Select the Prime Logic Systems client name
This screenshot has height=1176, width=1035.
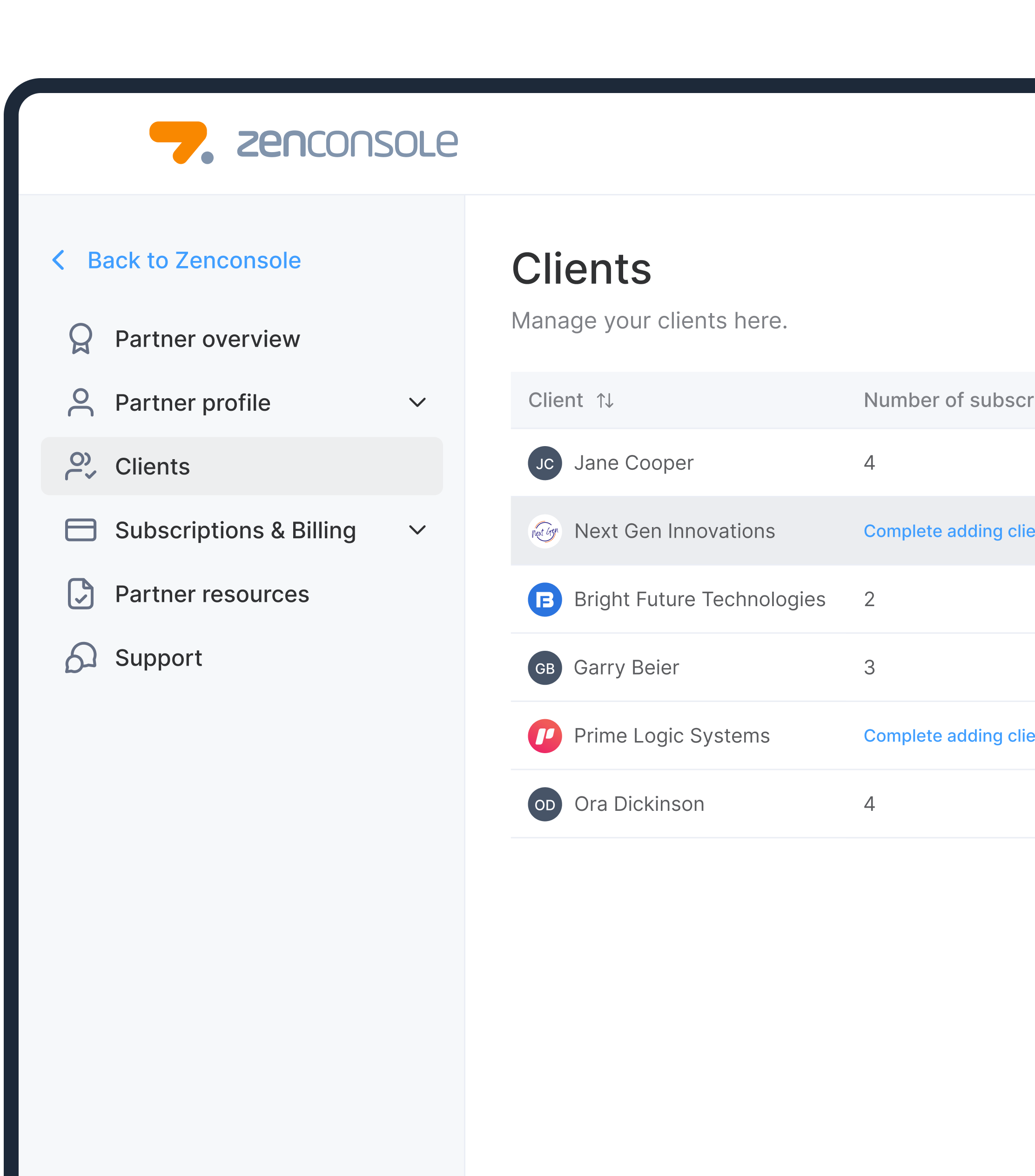(672, 736)
